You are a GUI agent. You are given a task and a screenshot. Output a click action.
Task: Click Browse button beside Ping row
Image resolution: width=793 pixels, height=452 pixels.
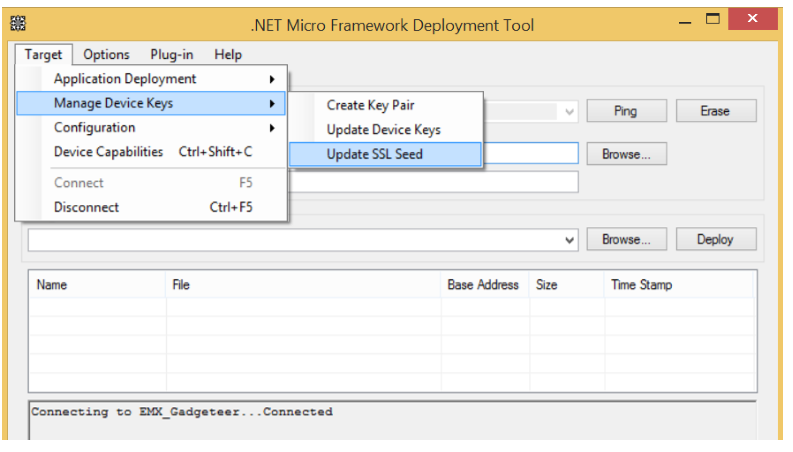(627, 154)
